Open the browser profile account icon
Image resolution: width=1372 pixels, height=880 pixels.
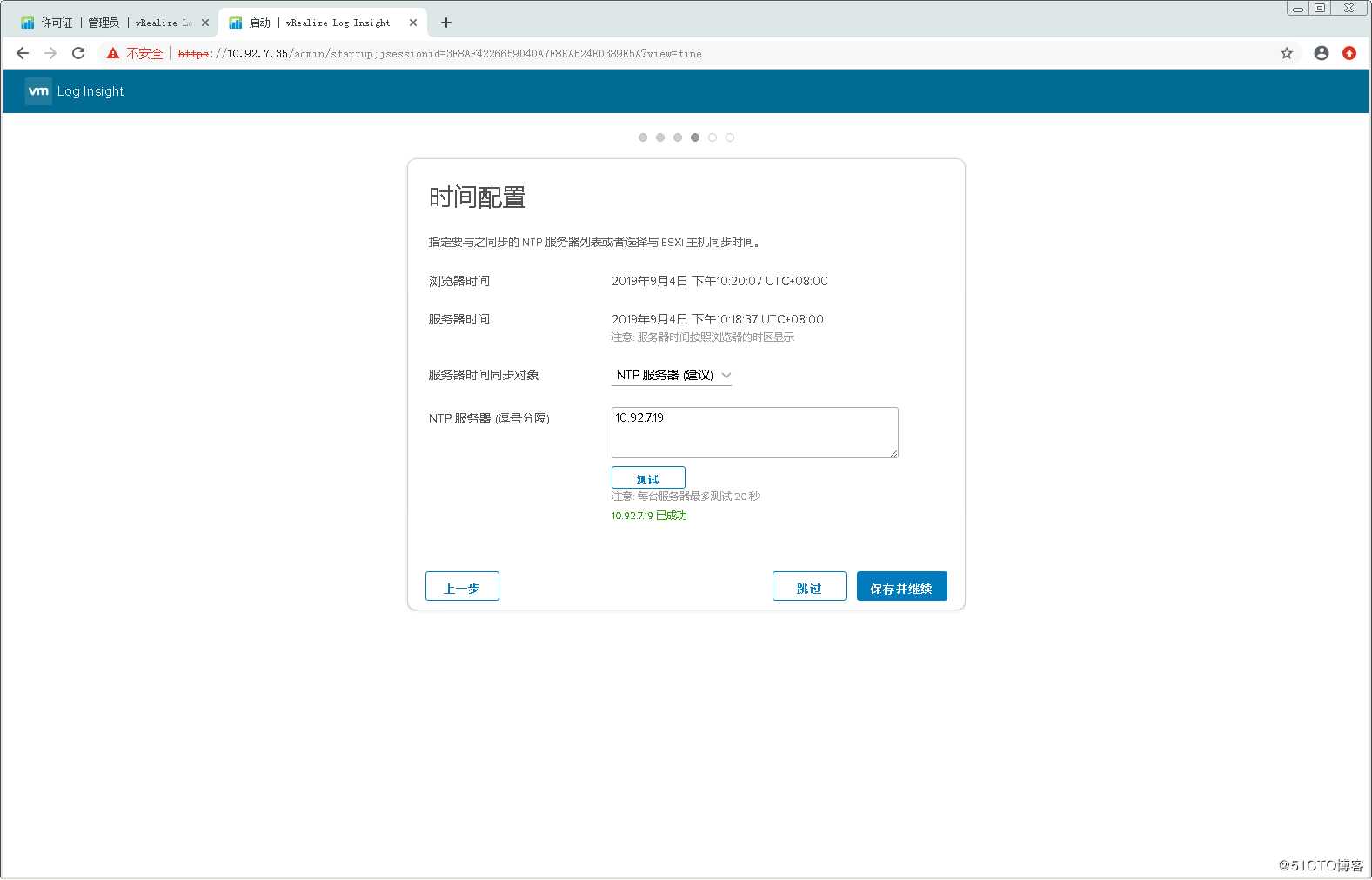(1322, 53)
